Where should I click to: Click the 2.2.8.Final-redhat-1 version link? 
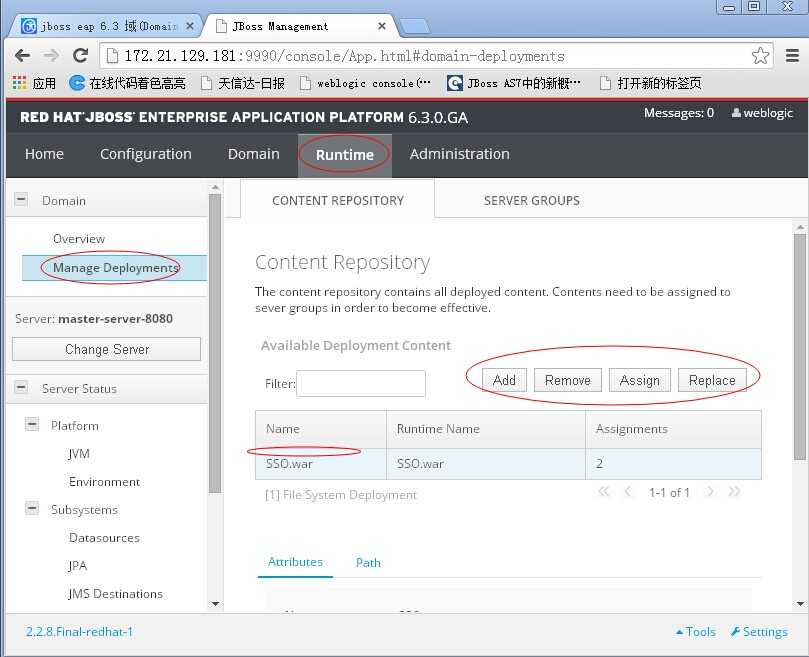tap(79, 632)
